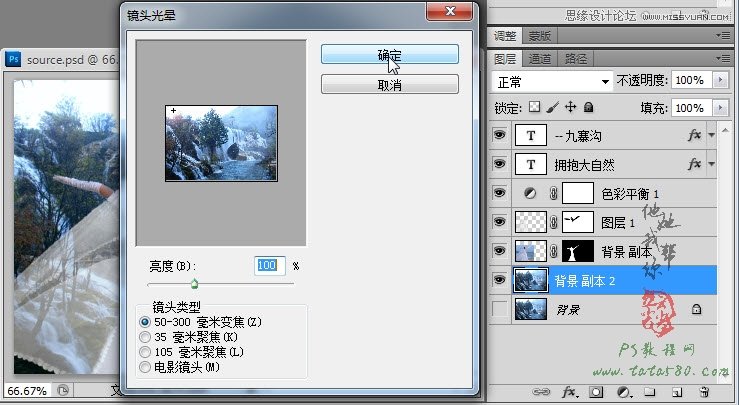Show the 背景 layer visibility box
This screenshot has height=405, width=739.
[x=499, y=309]
